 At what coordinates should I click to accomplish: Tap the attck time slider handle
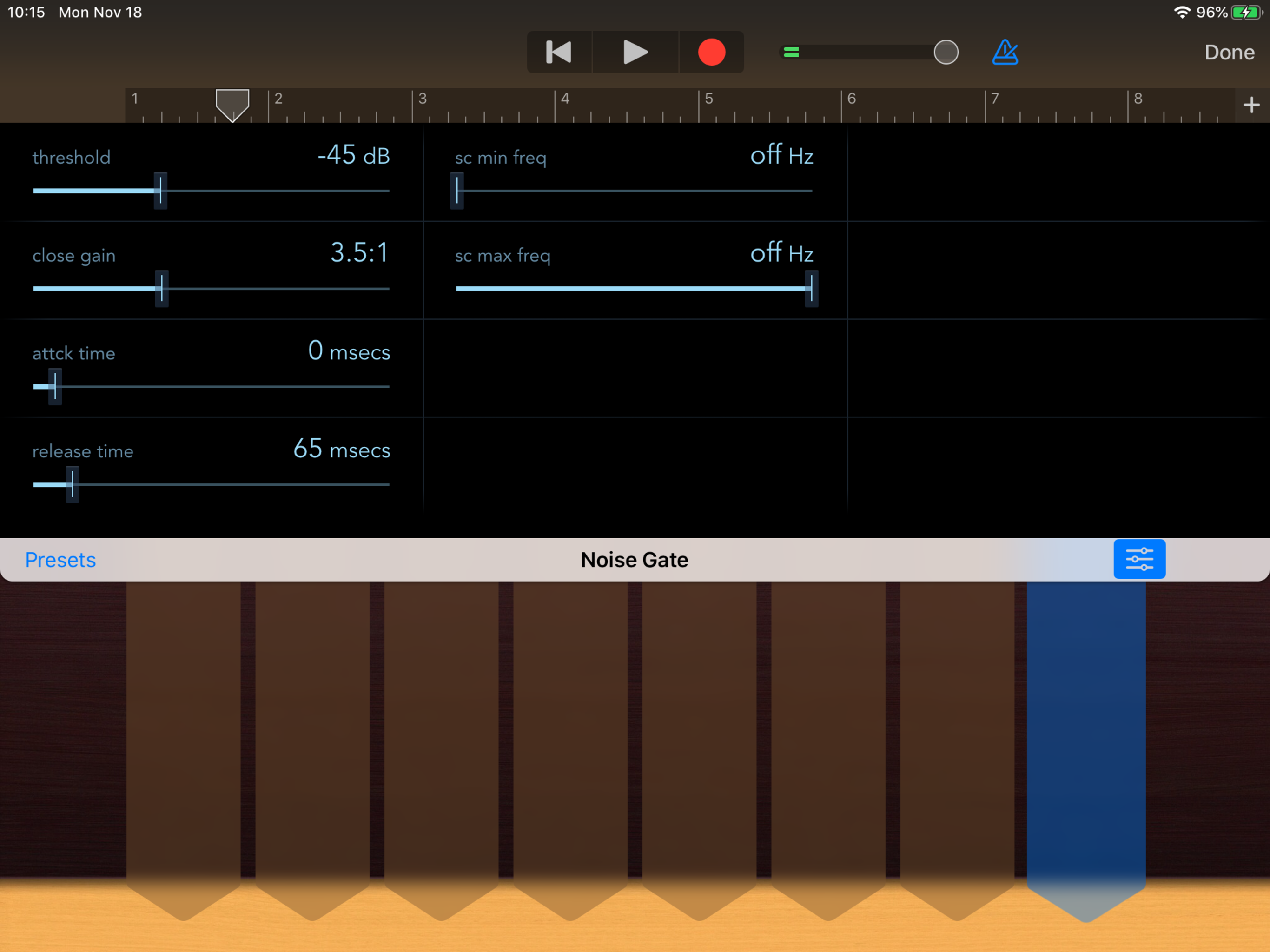click(55, 386)
